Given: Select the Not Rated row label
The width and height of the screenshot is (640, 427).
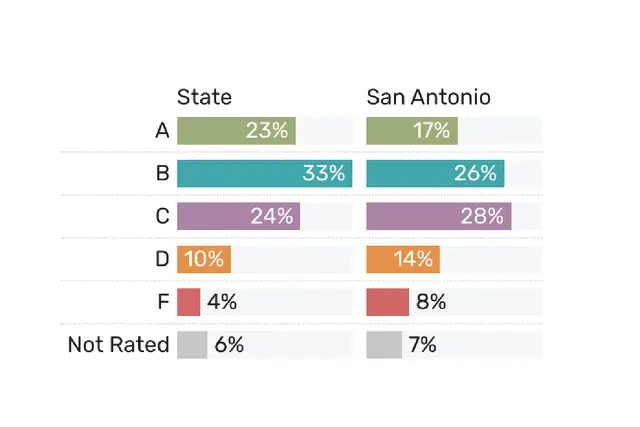Looking at the screenshot, I should (118, 345).
